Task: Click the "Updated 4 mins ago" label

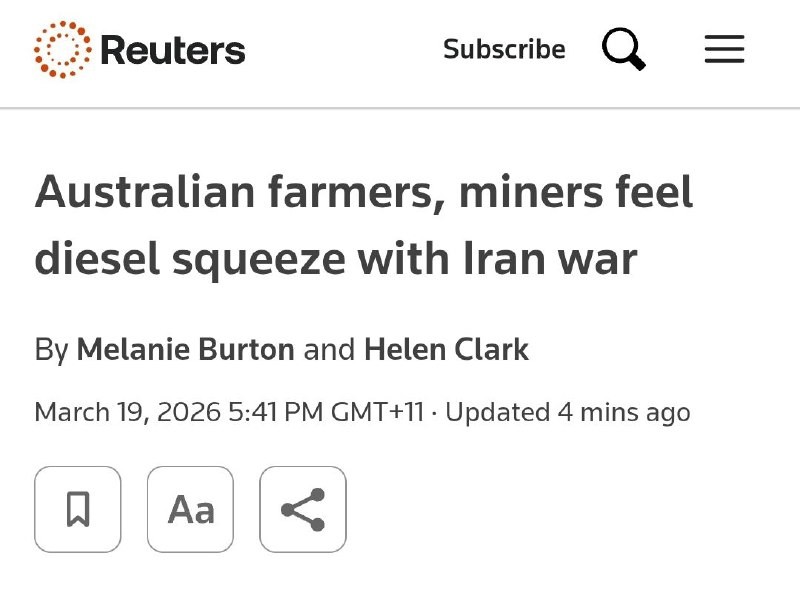Action: click(567, 412)
